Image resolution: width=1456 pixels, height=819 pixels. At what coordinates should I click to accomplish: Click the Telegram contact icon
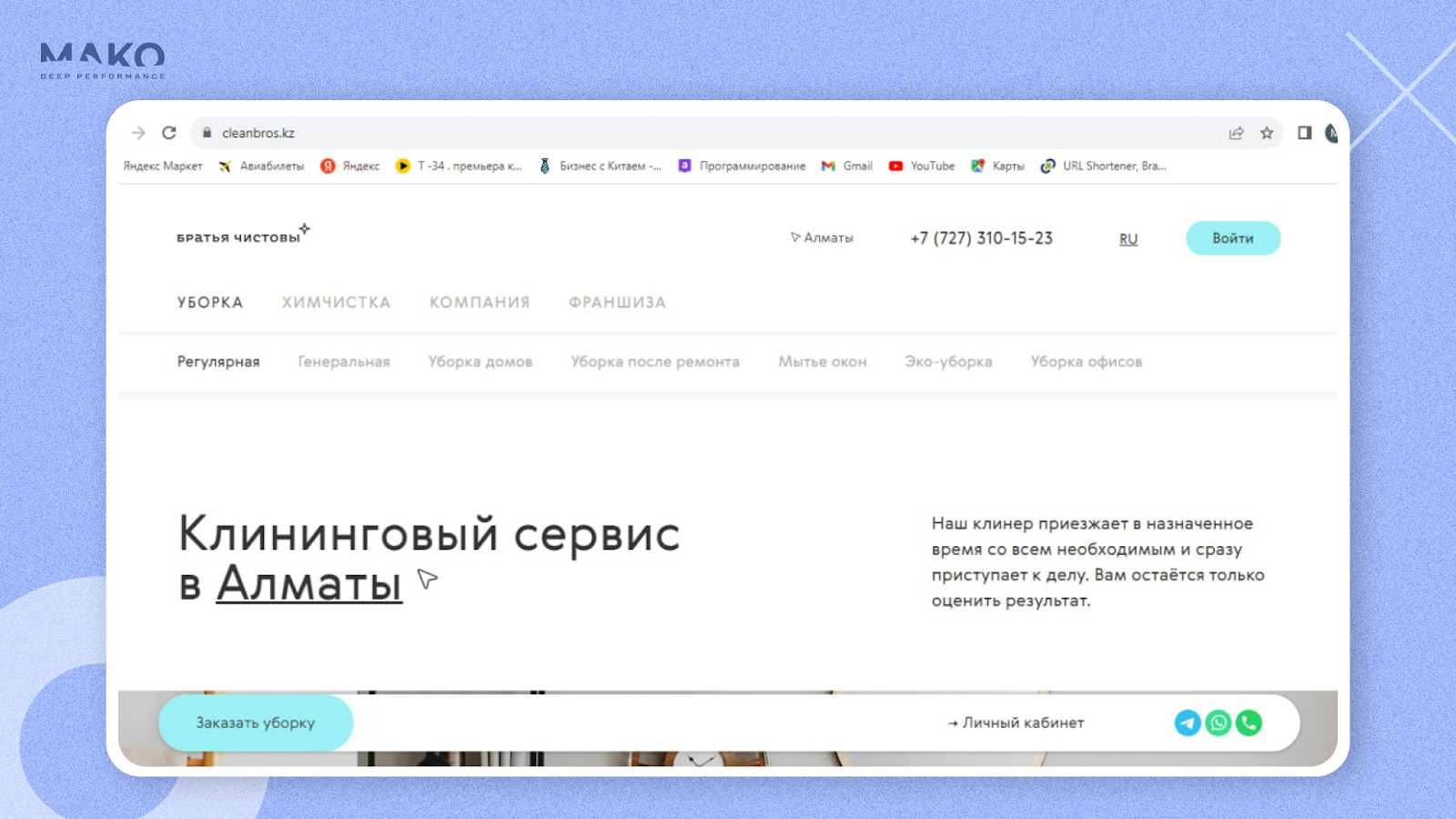tap(1188, 723)
